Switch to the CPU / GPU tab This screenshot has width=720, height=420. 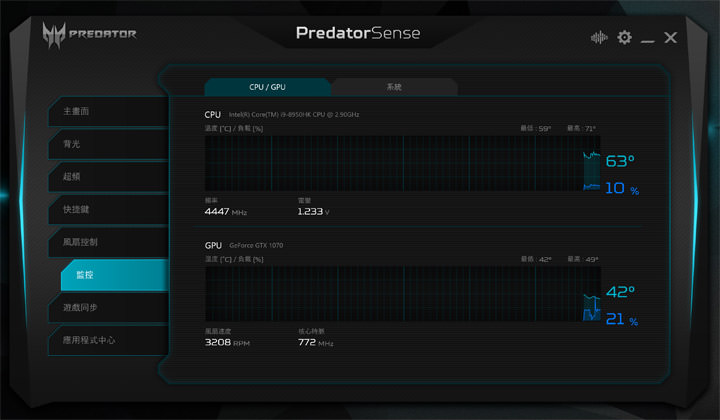(267, 87)
